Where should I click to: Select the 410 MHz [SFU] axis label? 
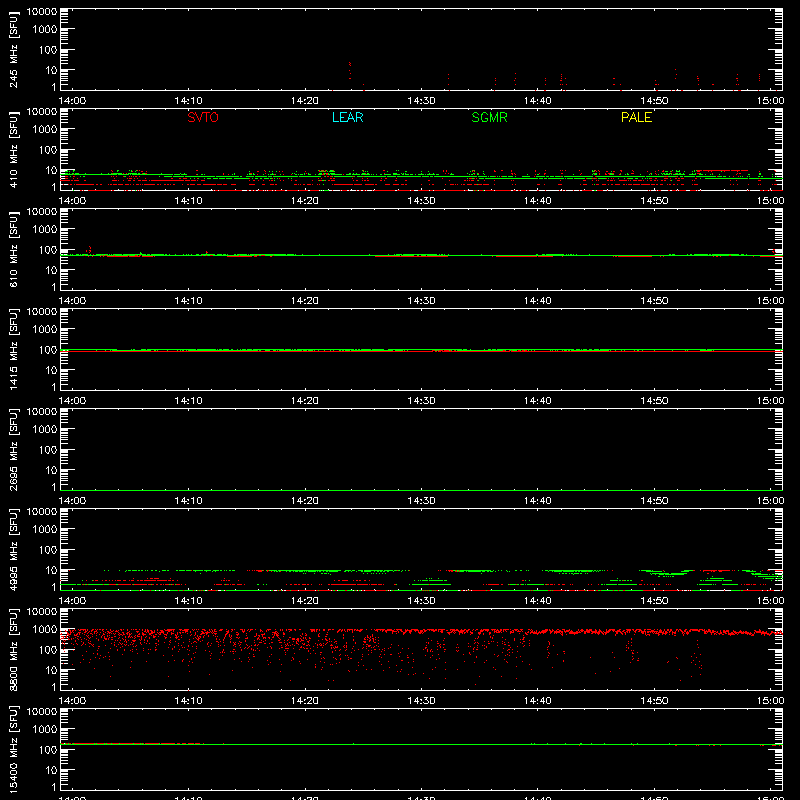(13, 150)
